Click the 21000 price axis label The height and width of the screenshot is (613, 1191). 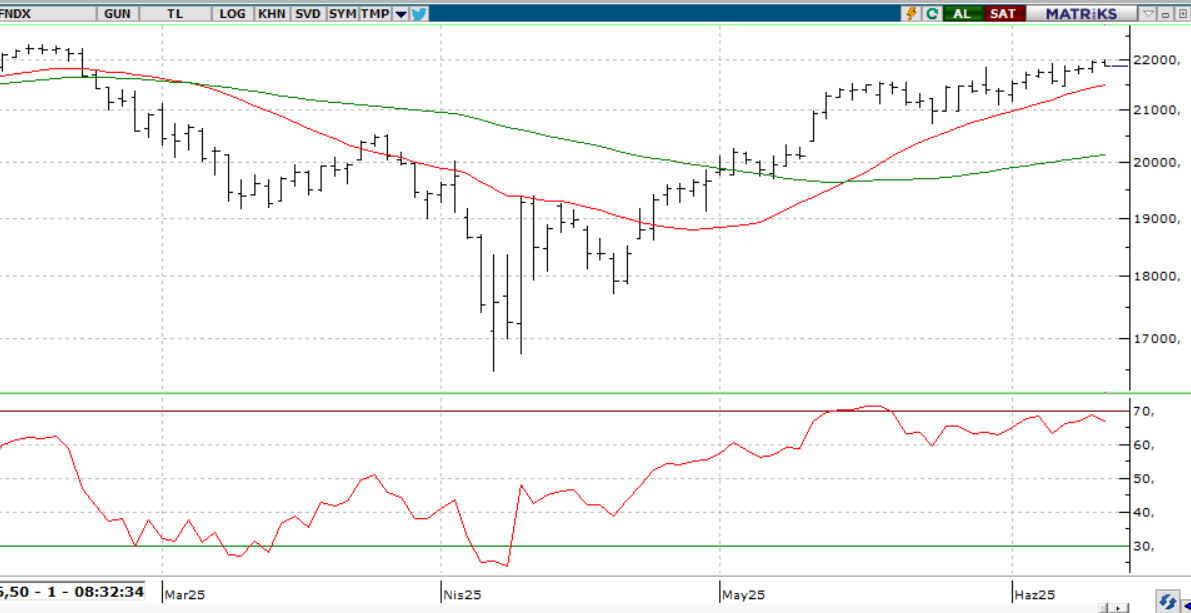[x=1156, y=110]
